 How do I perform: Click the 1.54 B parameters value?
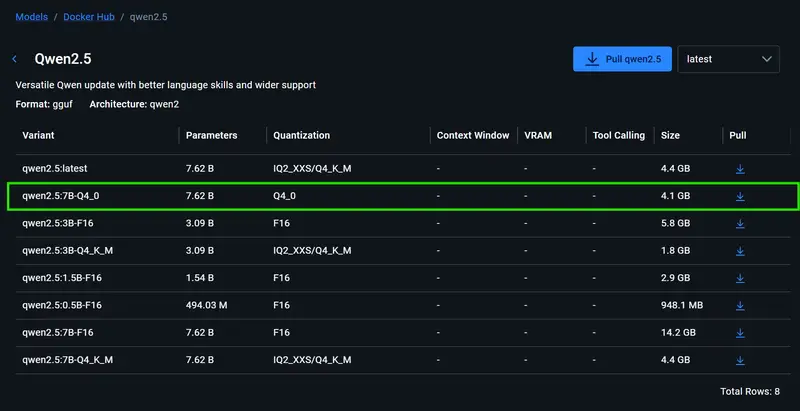click(199, 278)
